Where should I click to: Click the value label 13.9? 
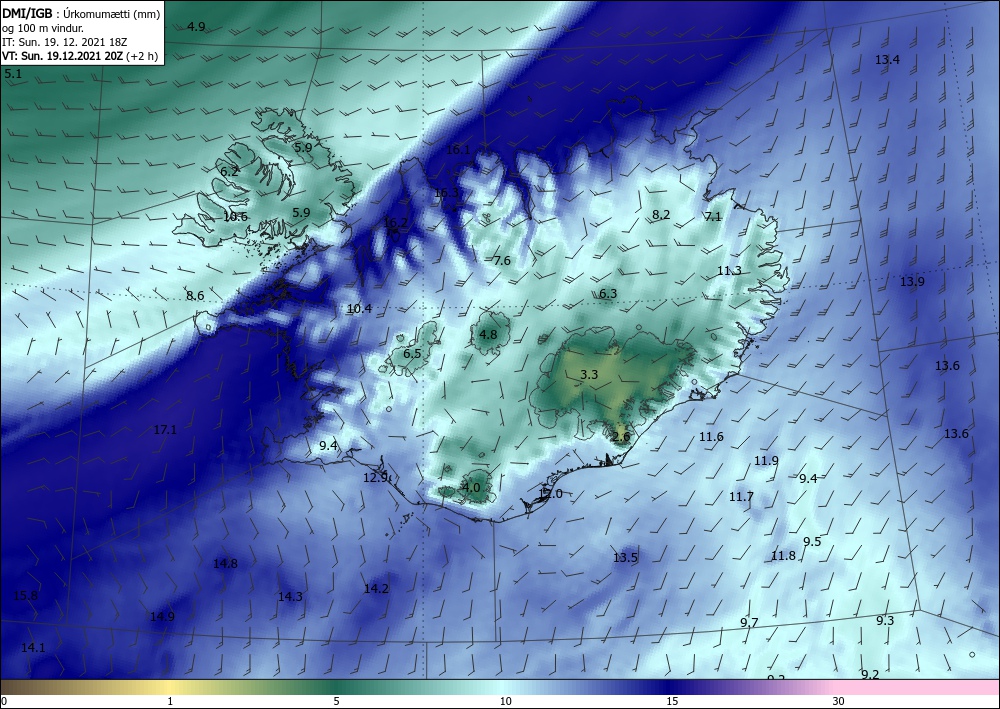(x=912, y=282)
